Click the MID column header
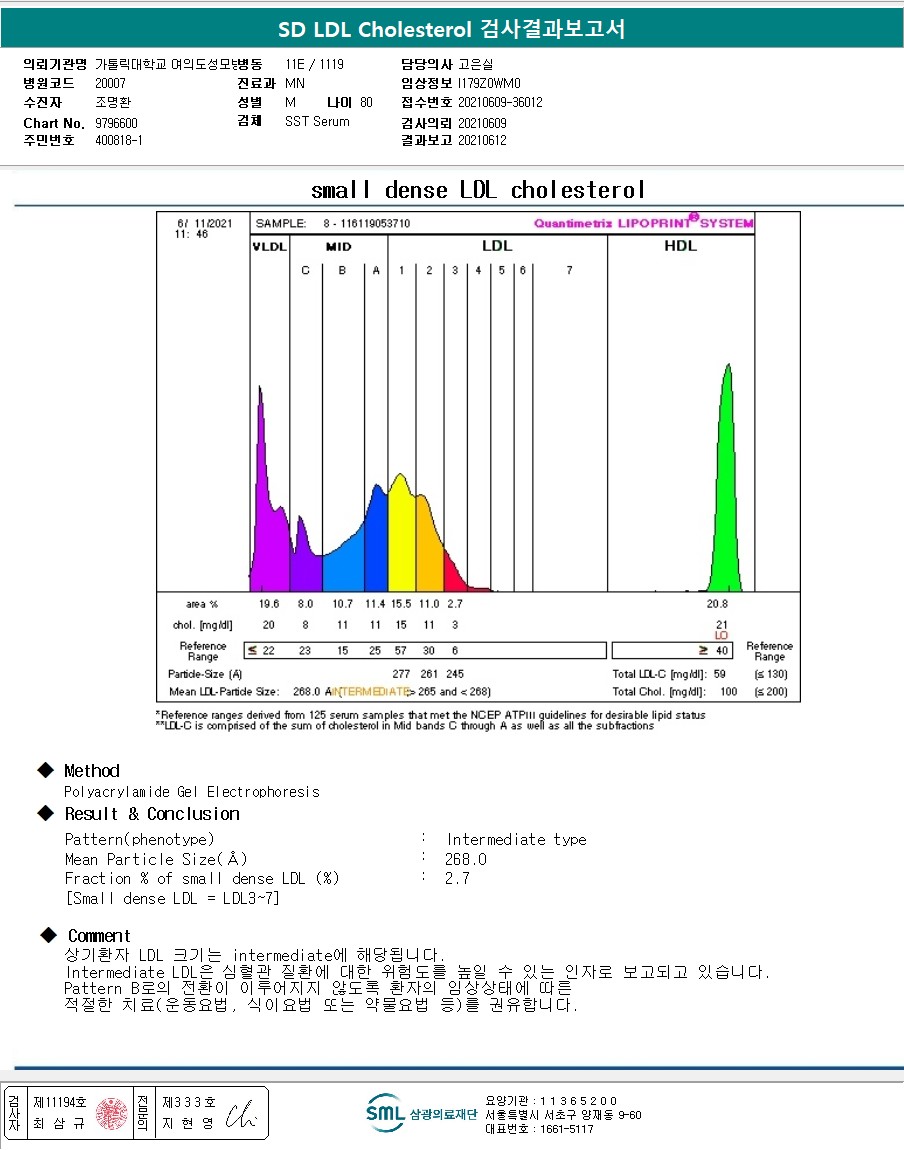The image size is (904, 1150). tap(339, 246)
